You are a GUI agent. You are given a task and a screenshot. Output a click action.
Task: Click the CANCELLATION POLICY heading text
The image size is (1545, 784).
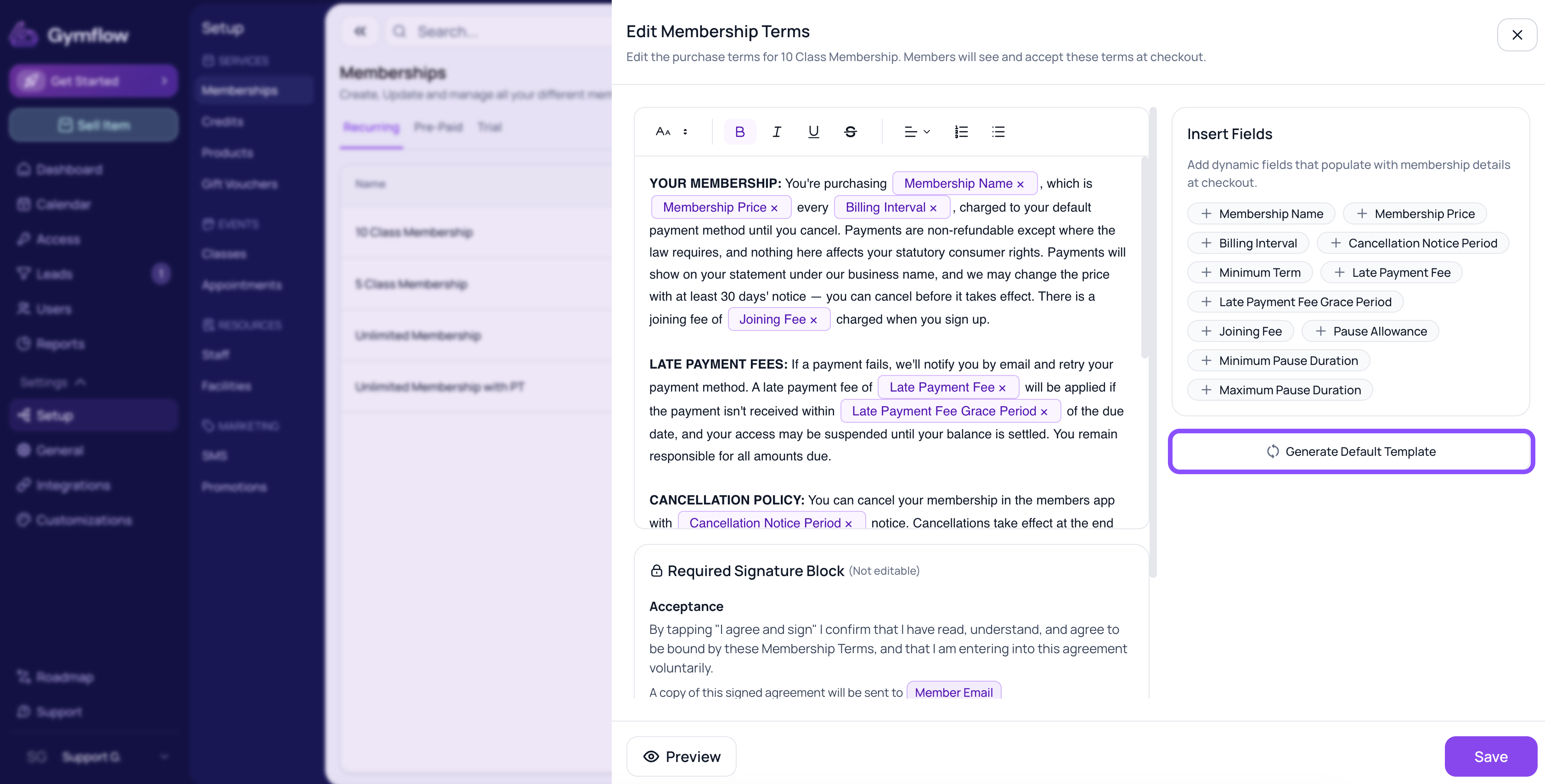click(727, 500)
